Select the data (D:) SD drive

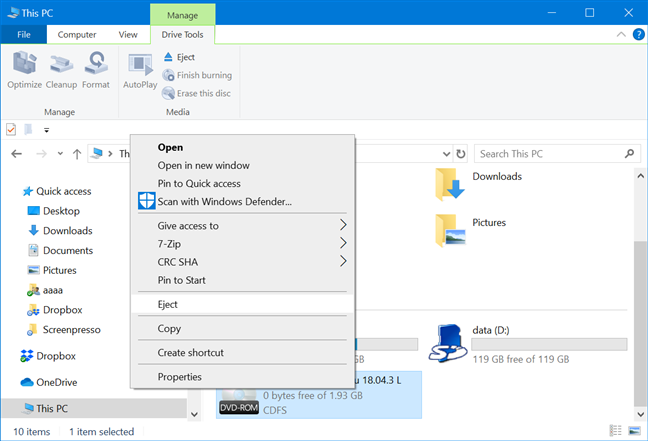click(529, 344)
